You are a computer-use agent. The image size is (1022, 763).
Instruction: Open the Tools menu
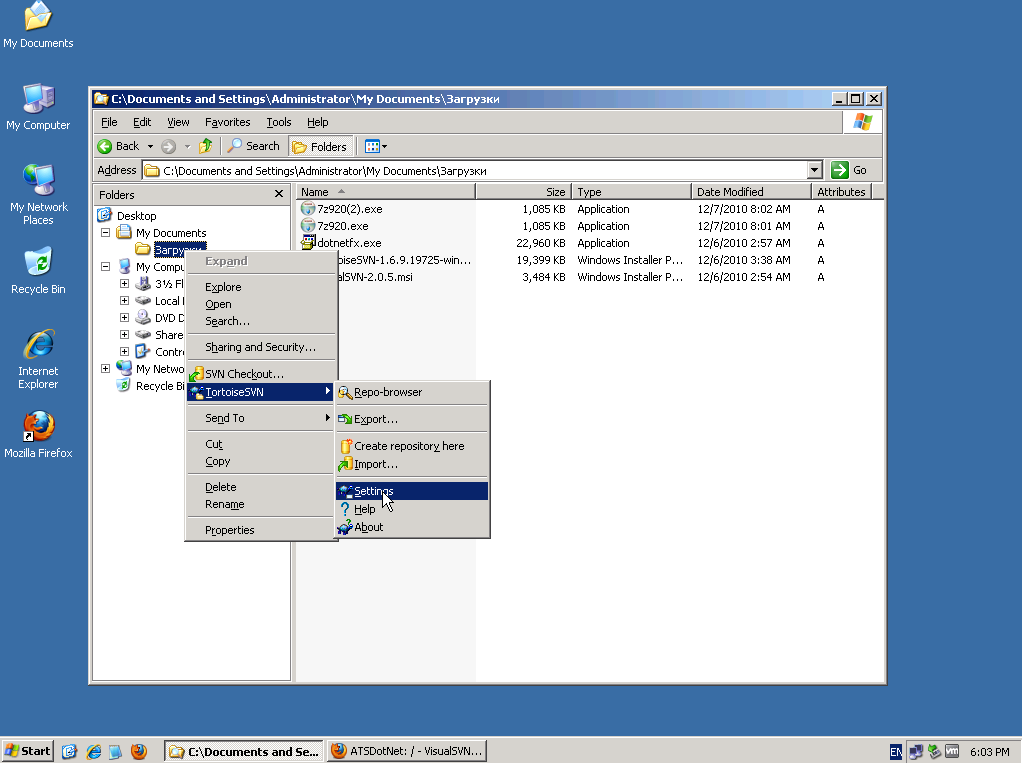(279, 122)
